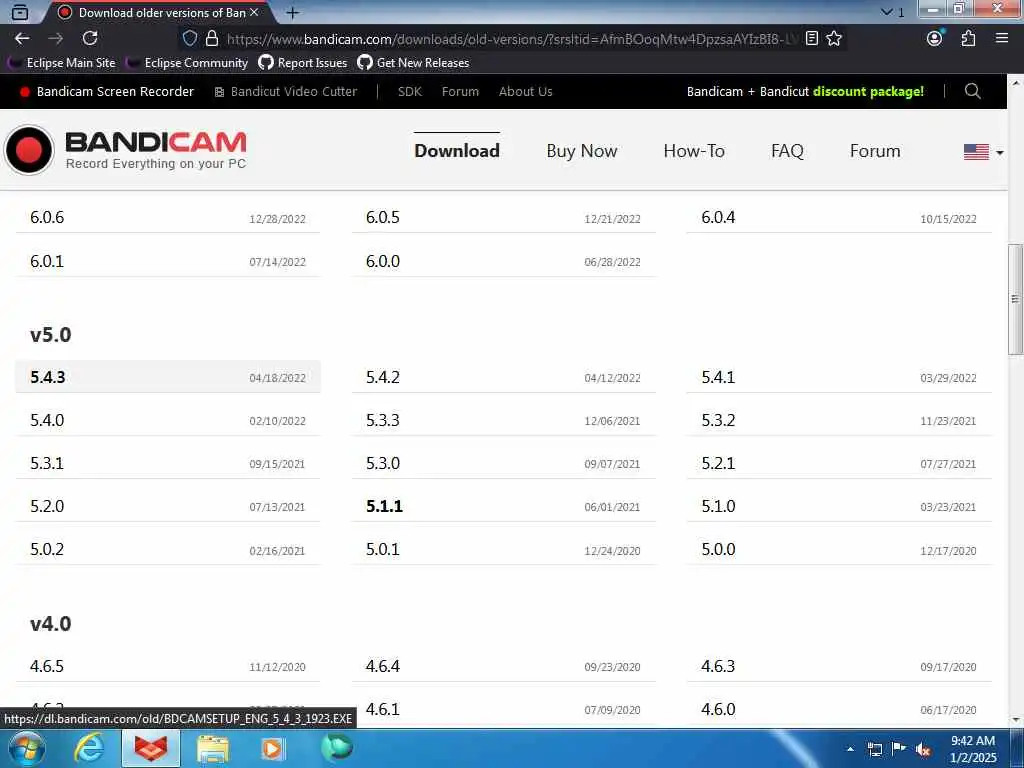
Task: Open the Firefox hamburger application menu
Action: point(1002,39)
